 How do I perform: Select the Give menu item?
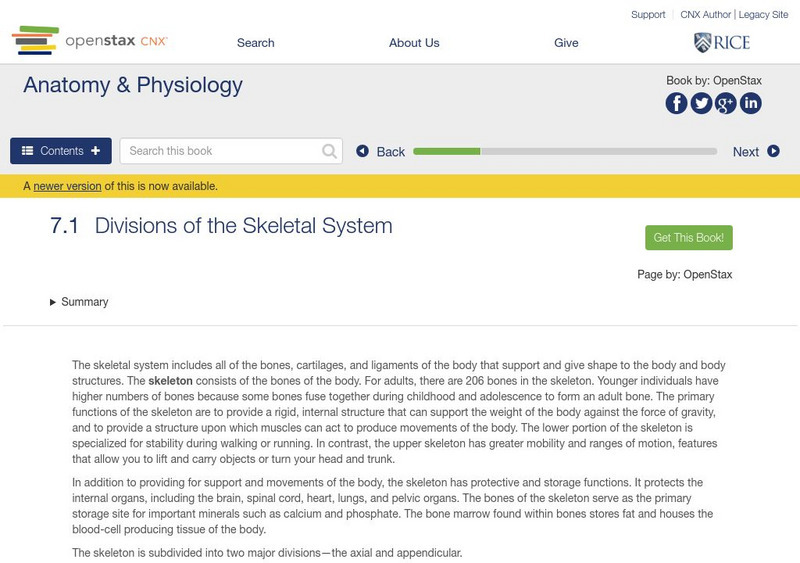tap(566, 43)
